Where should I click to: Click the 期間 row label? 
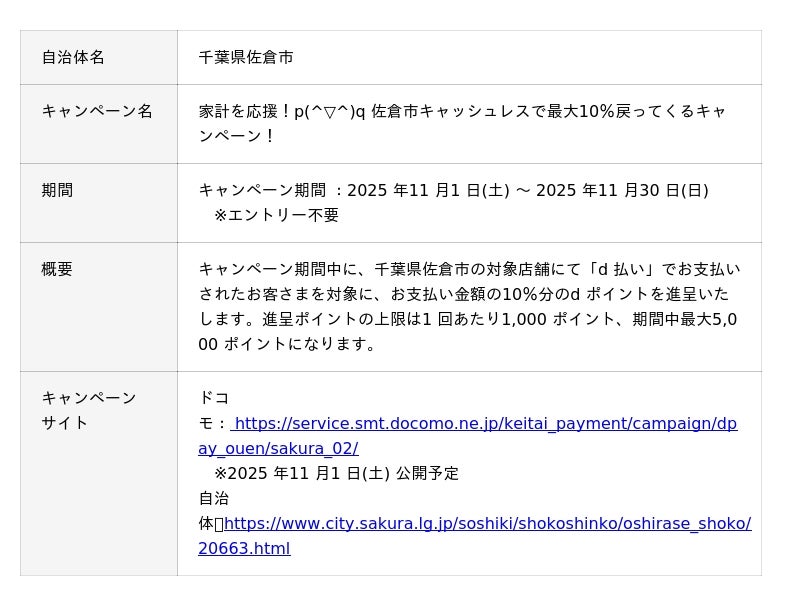[x=57, y=190]
